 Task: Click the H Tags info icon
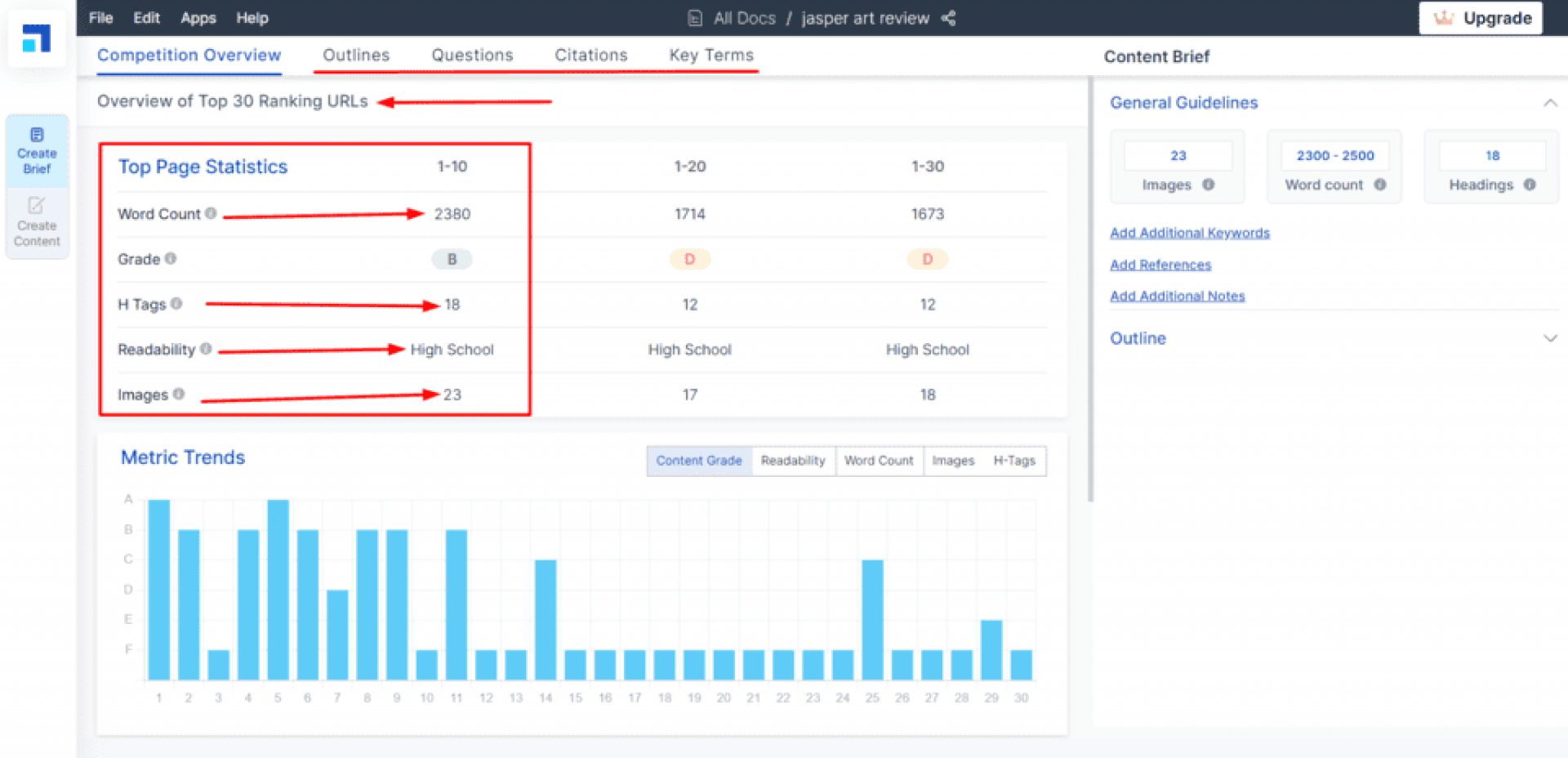pyautogui.click(x=176, y=304)
